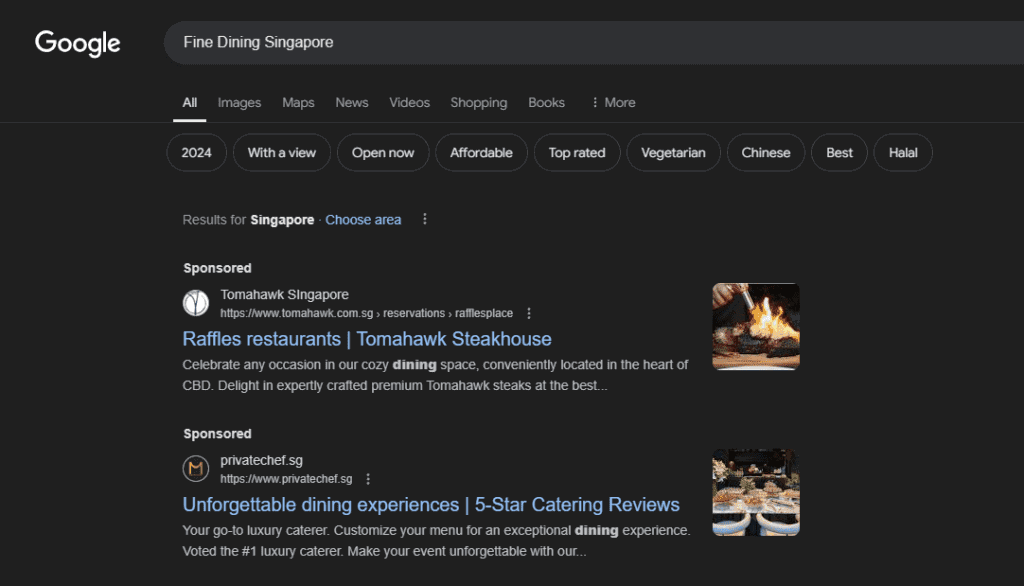
Task: Select the All results tab
Action: click(189, 103)
